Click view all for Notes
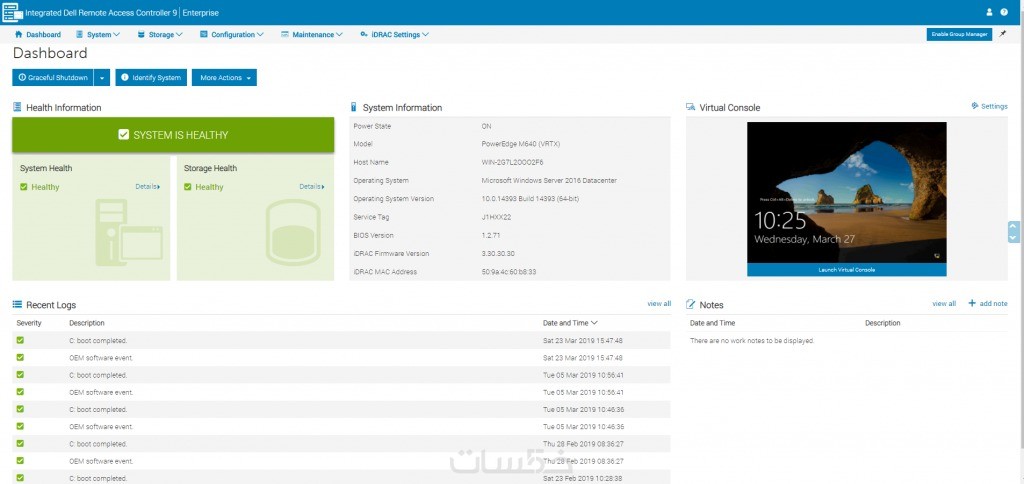This screenshot has height=484, width=1024. [944, 304]
